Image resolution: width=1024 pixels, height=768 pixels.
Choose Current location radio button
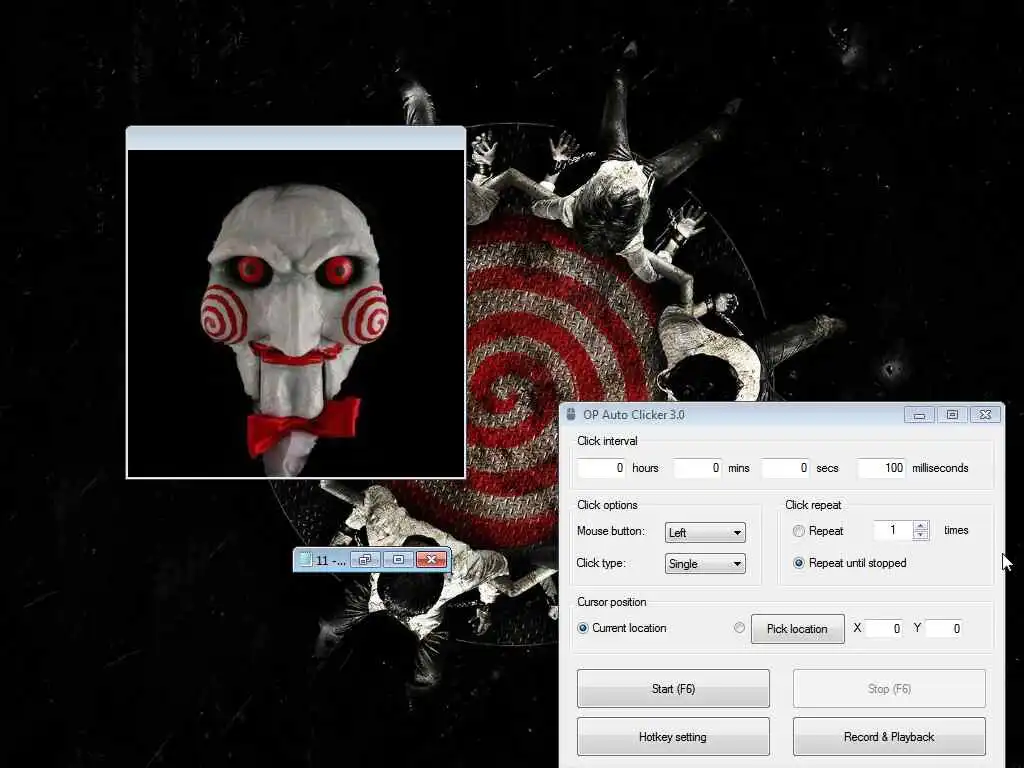click(583, 628)
